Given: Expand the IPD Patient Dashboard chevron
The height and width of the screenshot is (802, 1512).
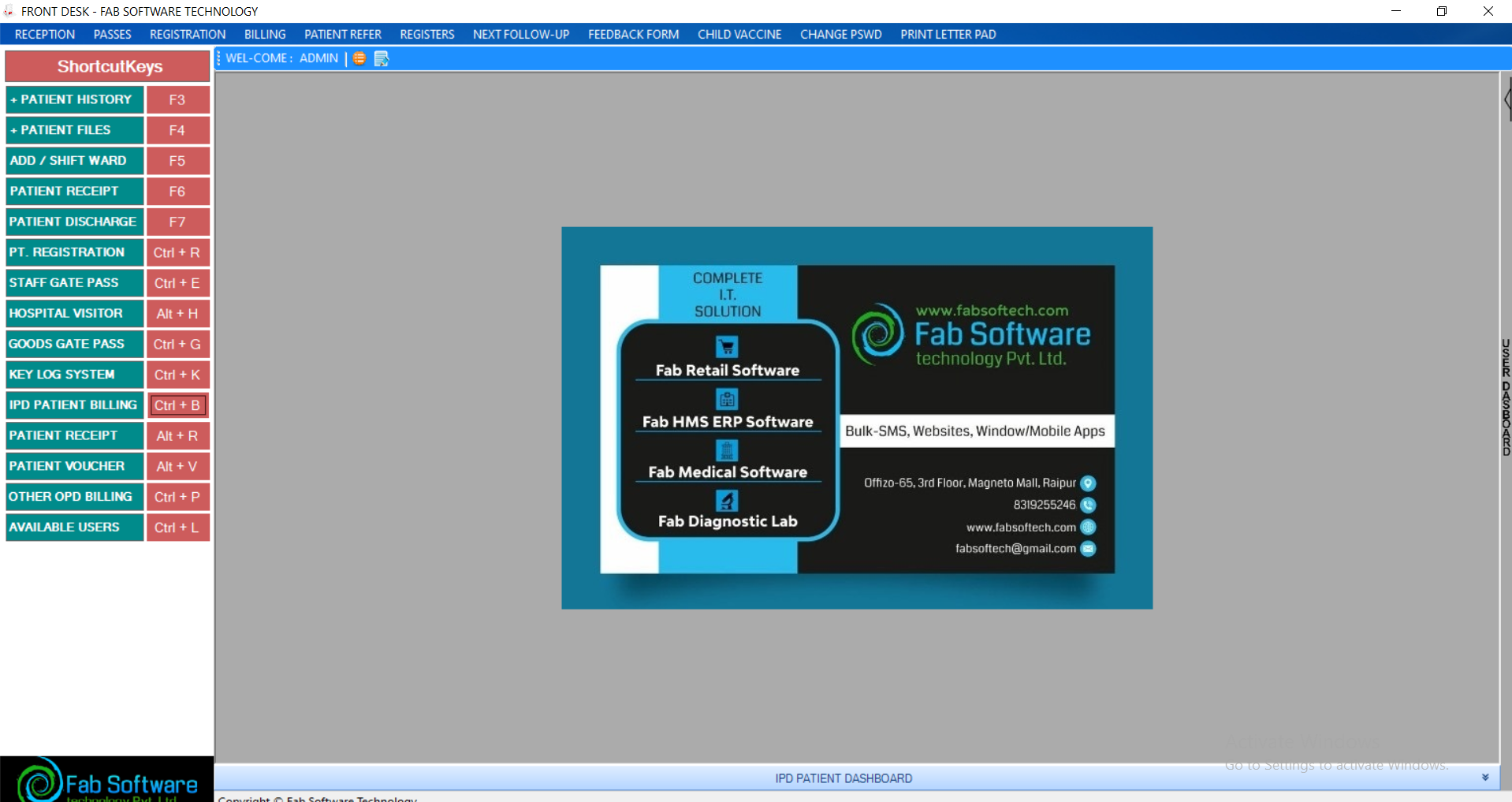Looking at the screenshot, I should 1485,778.
